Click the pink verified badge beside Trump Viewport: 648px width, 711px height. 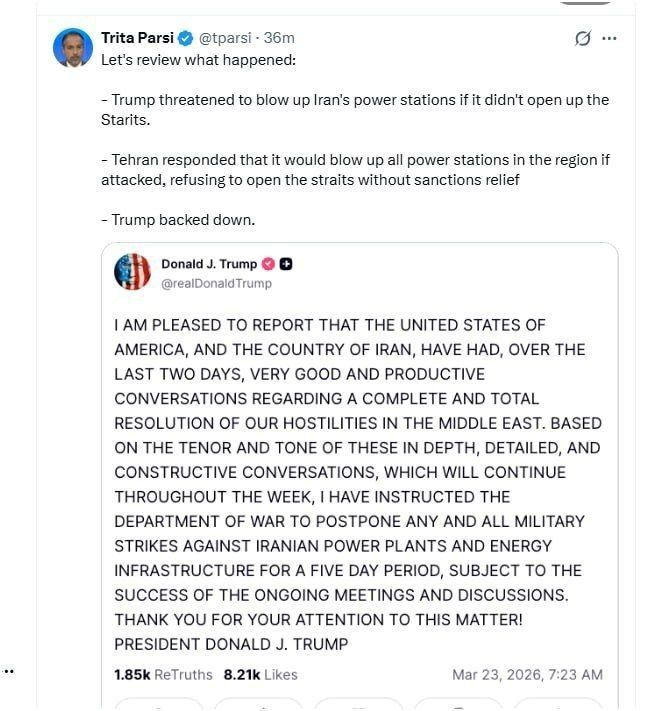[268, 264]
